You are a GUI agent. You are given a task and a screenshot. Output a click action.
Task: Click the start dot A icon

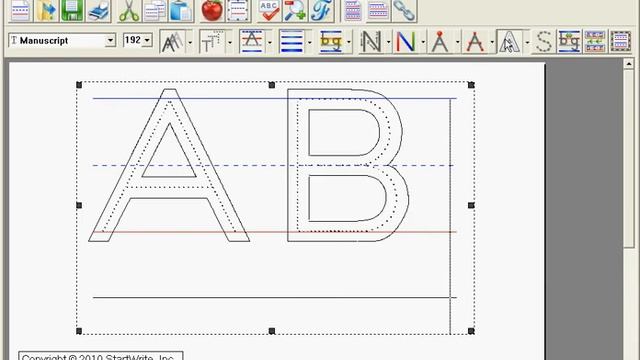(x=440, y=41)
